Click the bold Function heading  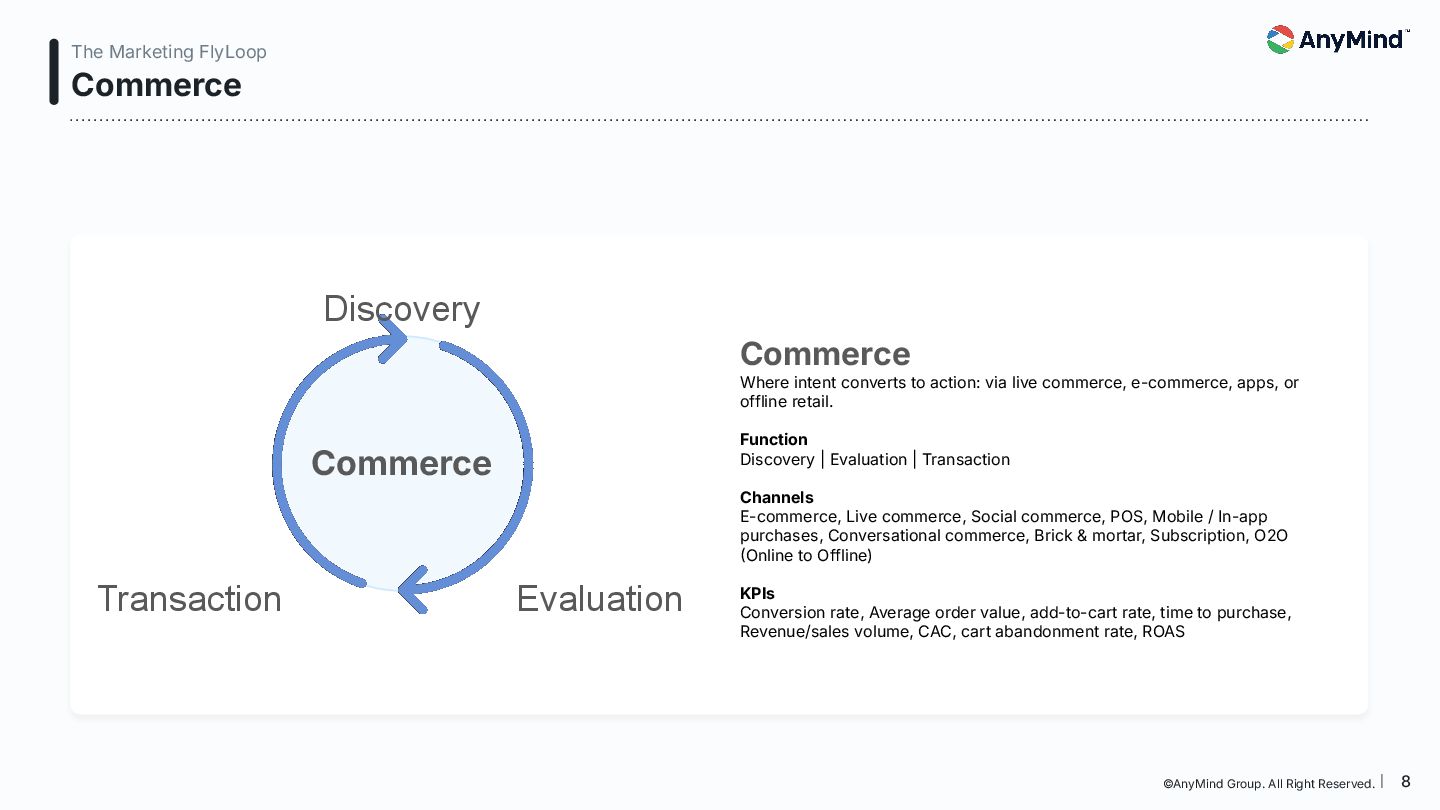coord(773,439)
